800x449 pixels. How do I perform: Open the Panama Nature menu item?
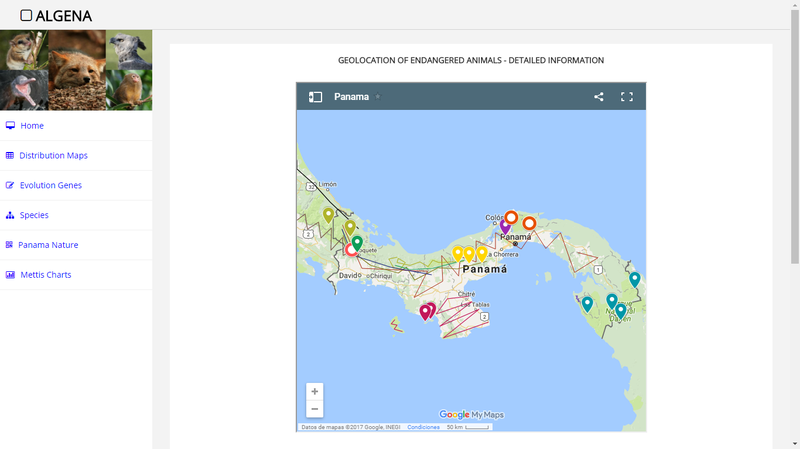point(48,245)
